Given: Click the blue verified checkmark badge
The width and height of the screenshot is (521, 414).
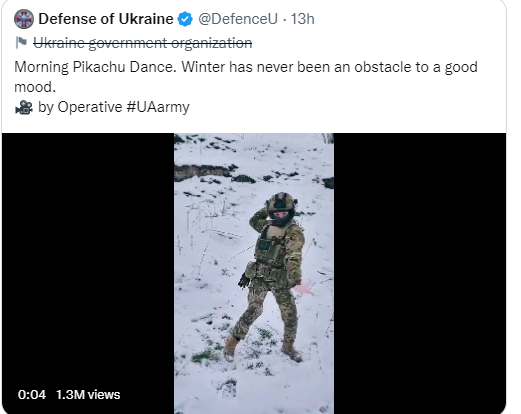Looking at the screenshot, I should tap(185, 19).
